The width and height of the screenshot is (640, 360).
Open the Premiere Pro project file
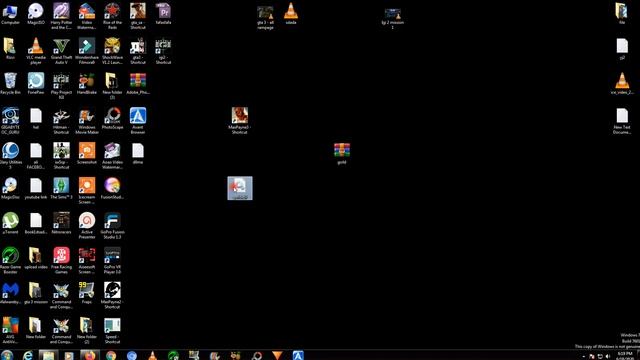pyautogui.click(x=163, y=14)
